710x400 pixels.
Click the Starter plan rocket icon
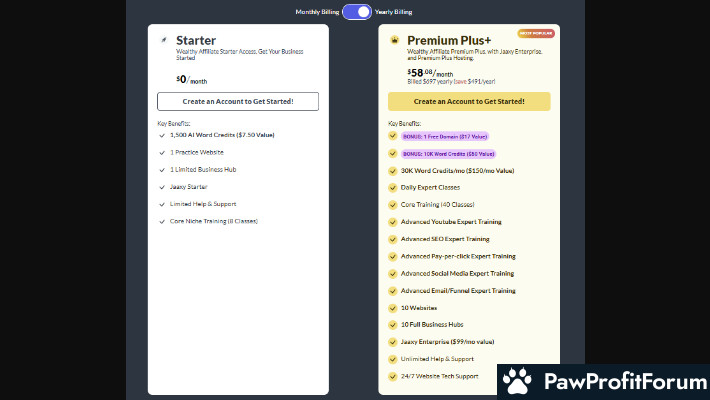tap(163, 40)
